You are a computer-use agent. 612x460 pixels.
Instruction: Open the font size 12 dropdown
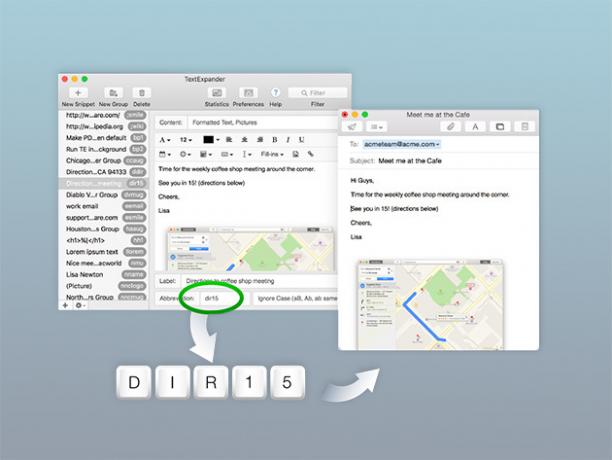point(186,140)
